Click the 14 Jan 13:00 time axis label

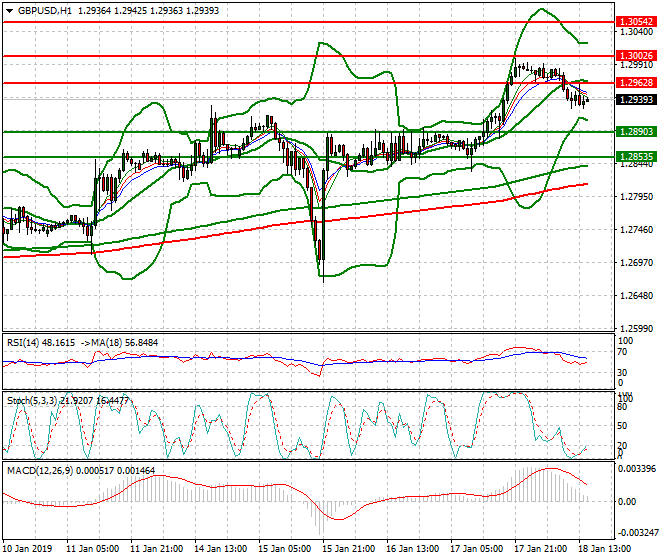221,549
